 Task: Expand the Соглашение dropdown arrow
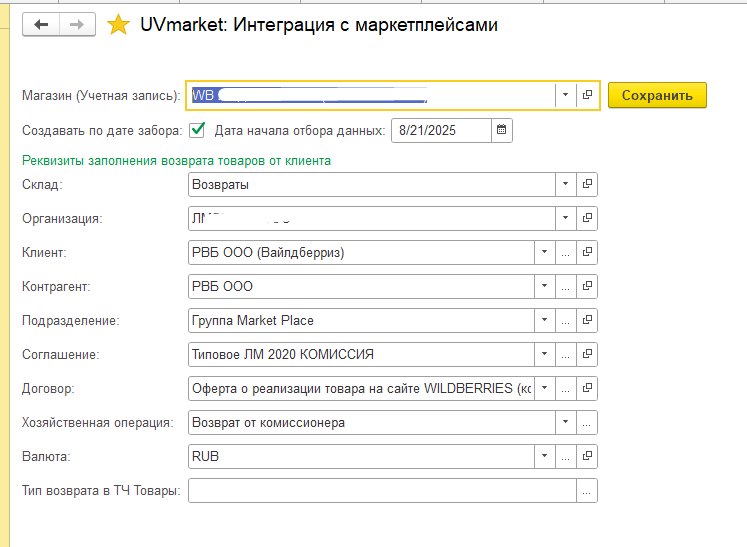coord(545,354)
